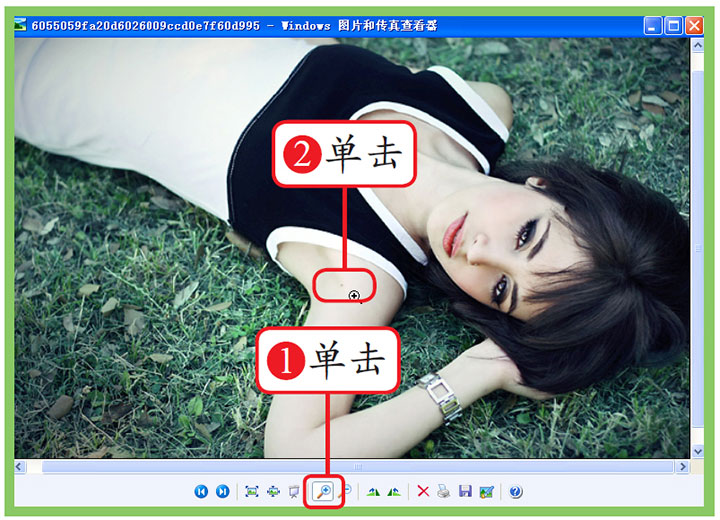Go to the next image

click(x=223, y=492)
